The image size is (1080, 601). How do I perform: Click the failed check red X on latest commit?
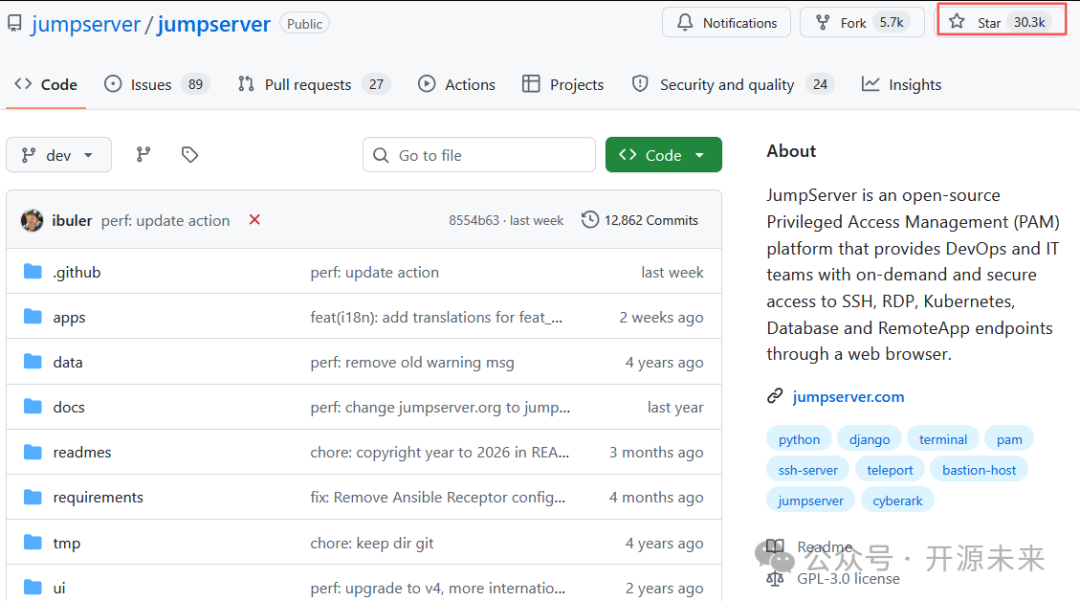pos(254,220)
